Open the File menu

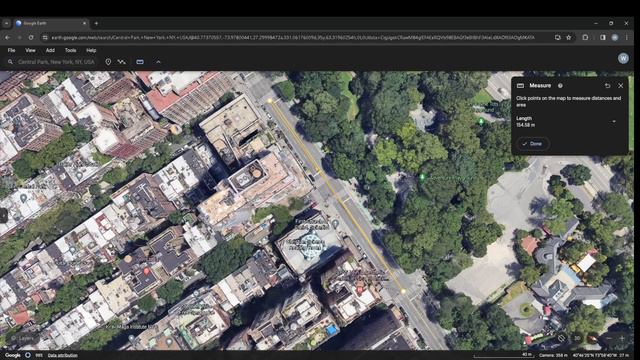(x=11, y=50)
